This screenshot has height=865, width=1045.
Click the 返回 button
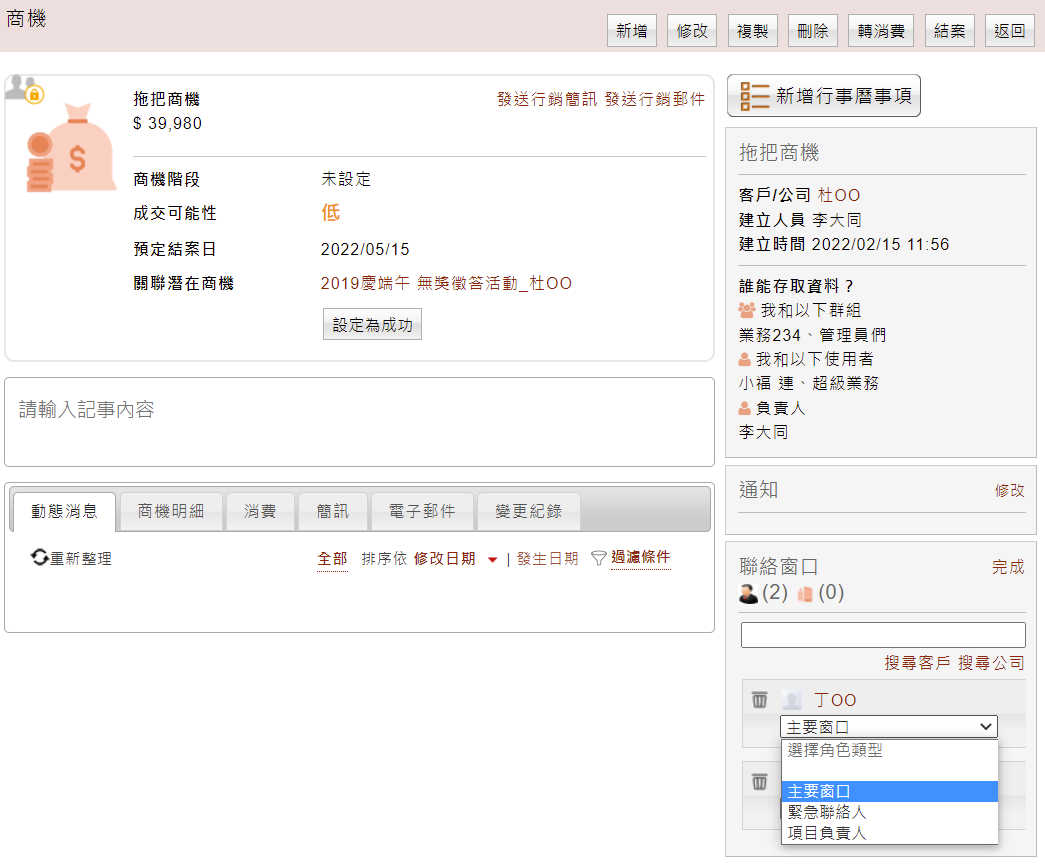1010,31
